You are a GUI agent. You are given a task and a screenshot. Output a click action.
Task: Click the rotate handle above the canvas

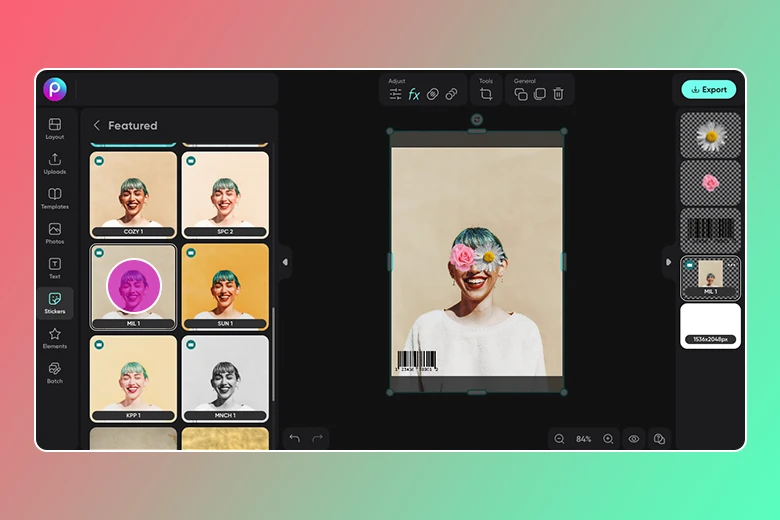(x=477, y=120)
